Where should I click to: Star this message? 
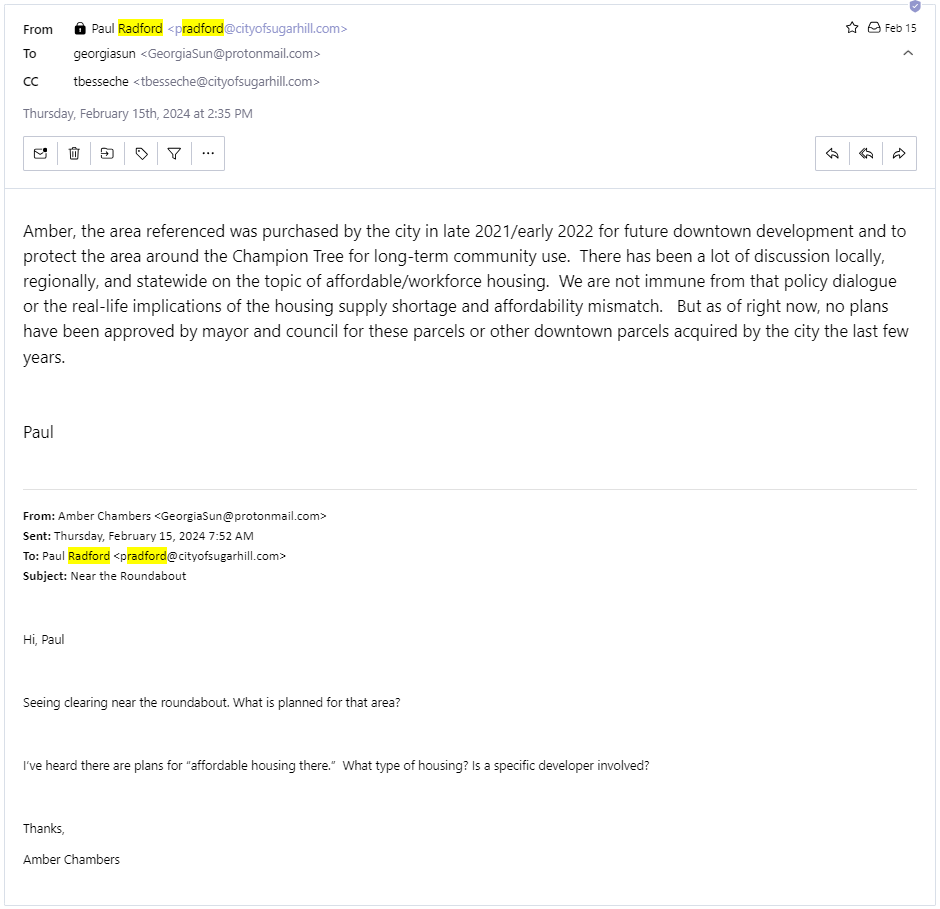pos(852,28)
